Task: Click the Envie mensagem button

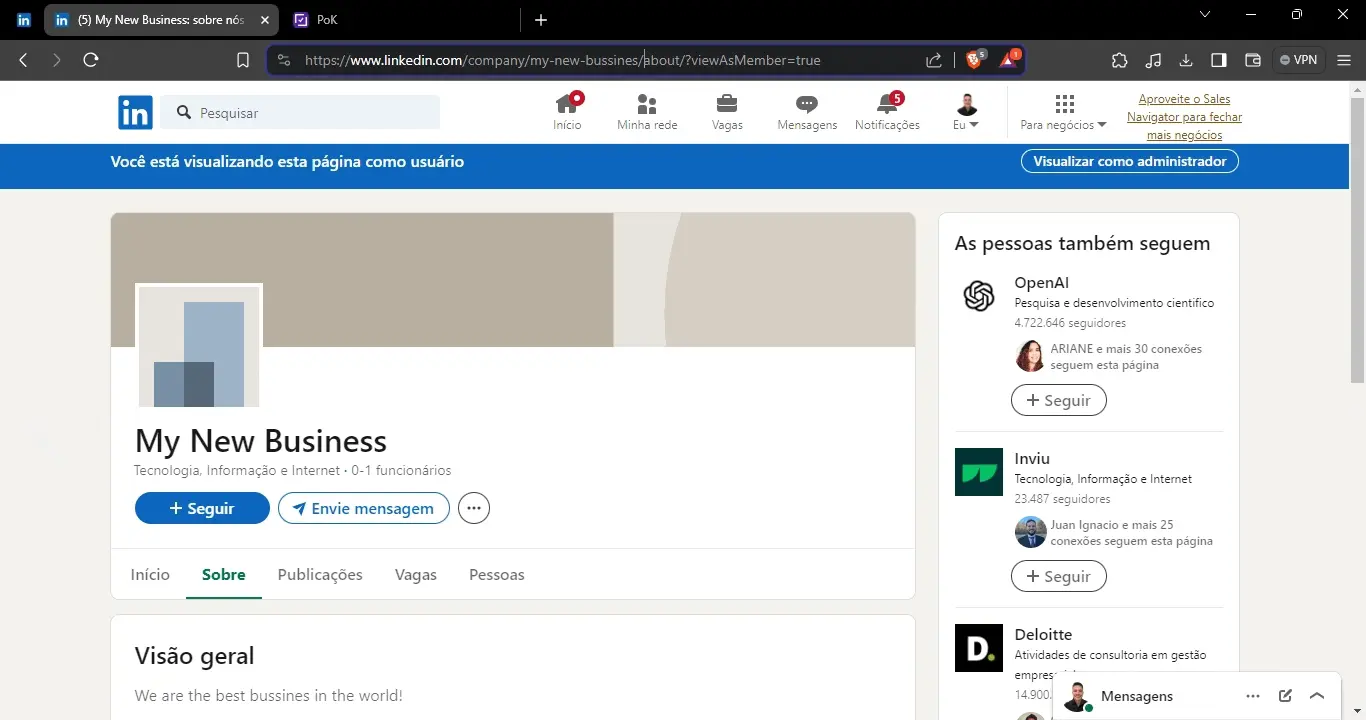Action: [x=364, y=508]
